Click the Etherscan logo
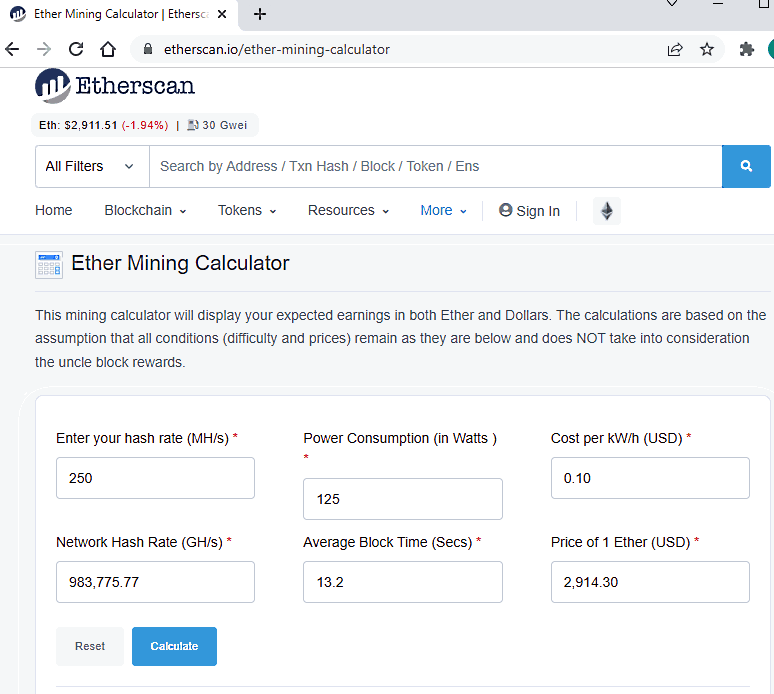This screenshot has height=694, width=774. coord(115,86)
